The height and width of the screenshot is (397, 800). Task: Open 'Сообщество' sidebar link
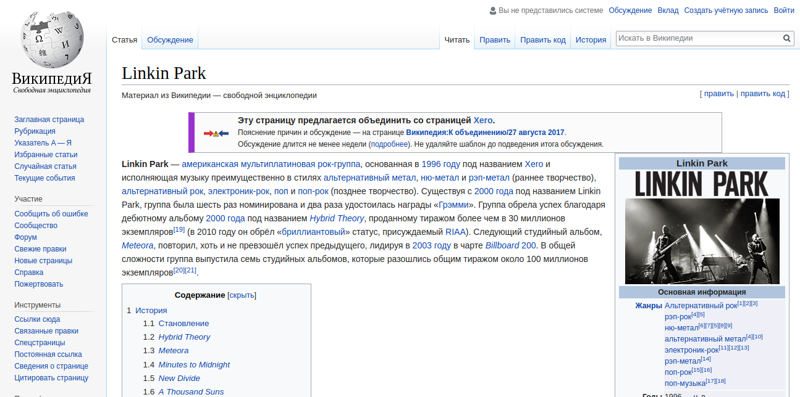(36, 226)
